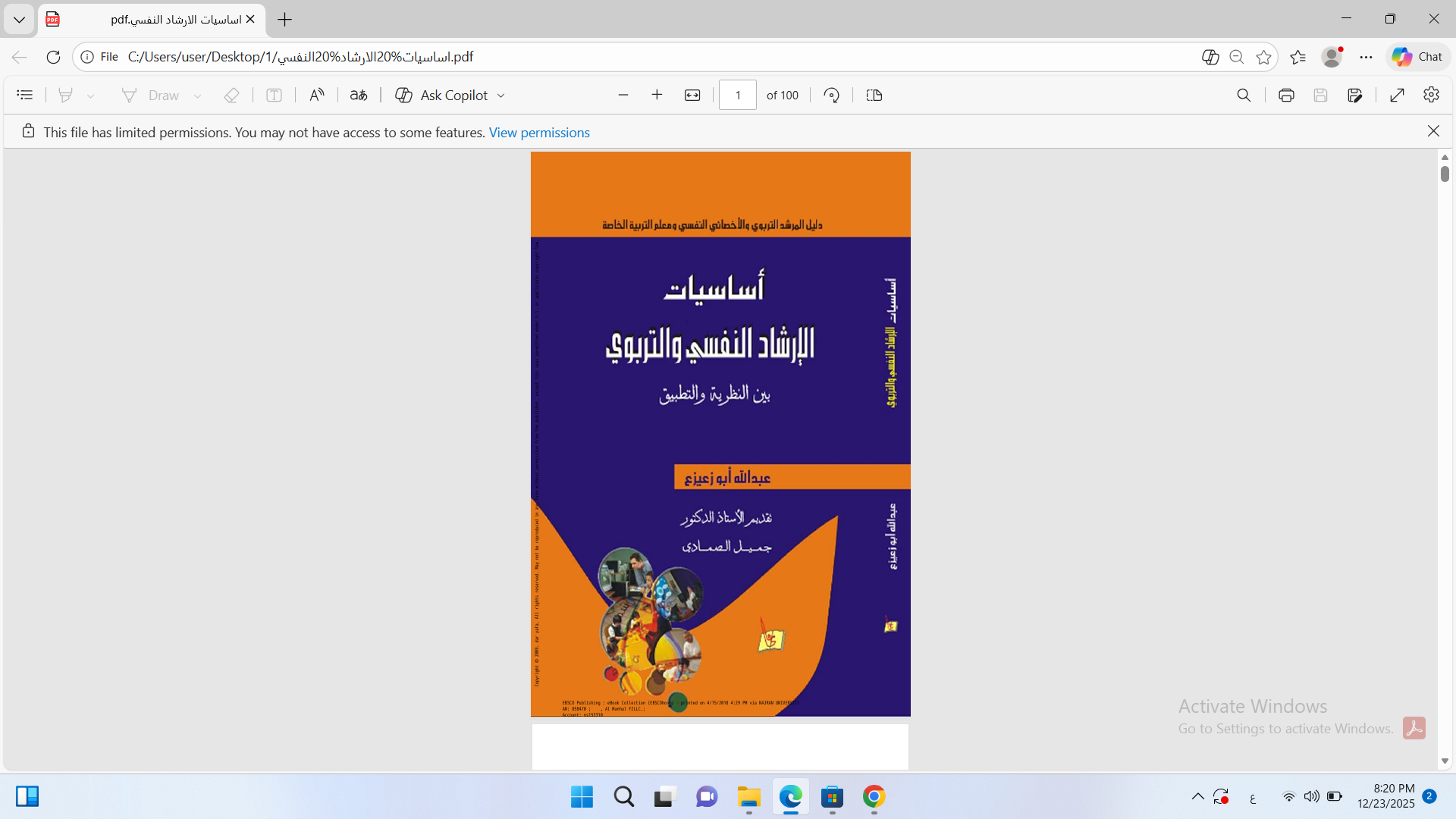Click the Save as icon
Screen dimensions: 1456x819
click(x=1355, y=95)
